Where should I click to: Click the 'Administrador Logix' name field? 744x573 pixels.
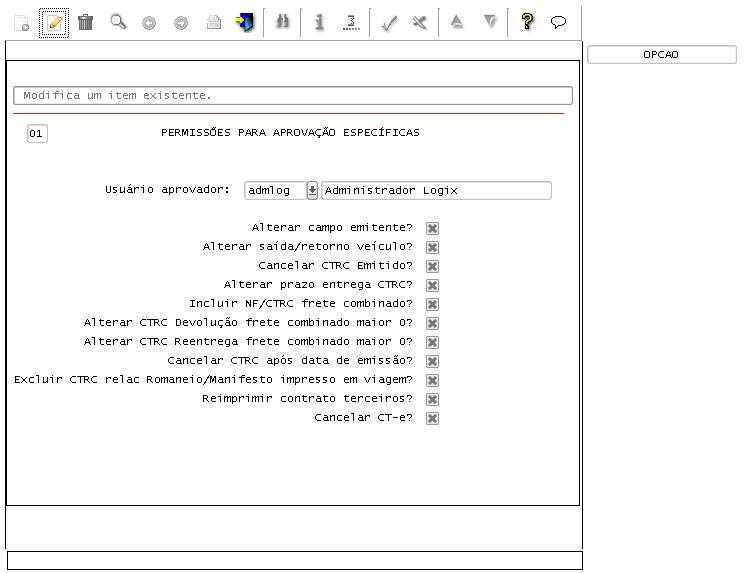point(436,191)
